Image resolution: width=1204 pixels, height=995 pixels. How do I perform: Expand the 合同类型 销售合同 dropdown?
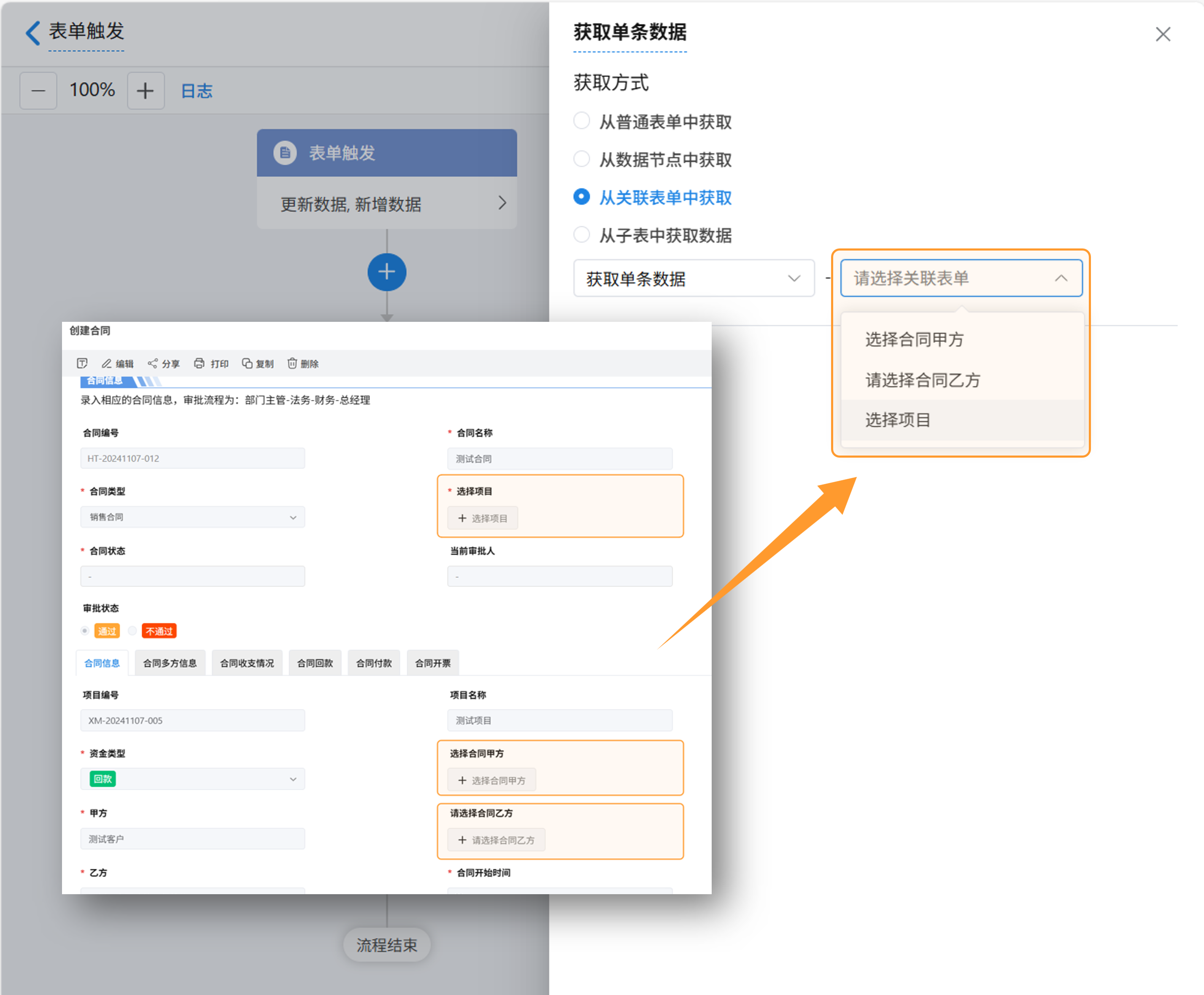point(193,517)
